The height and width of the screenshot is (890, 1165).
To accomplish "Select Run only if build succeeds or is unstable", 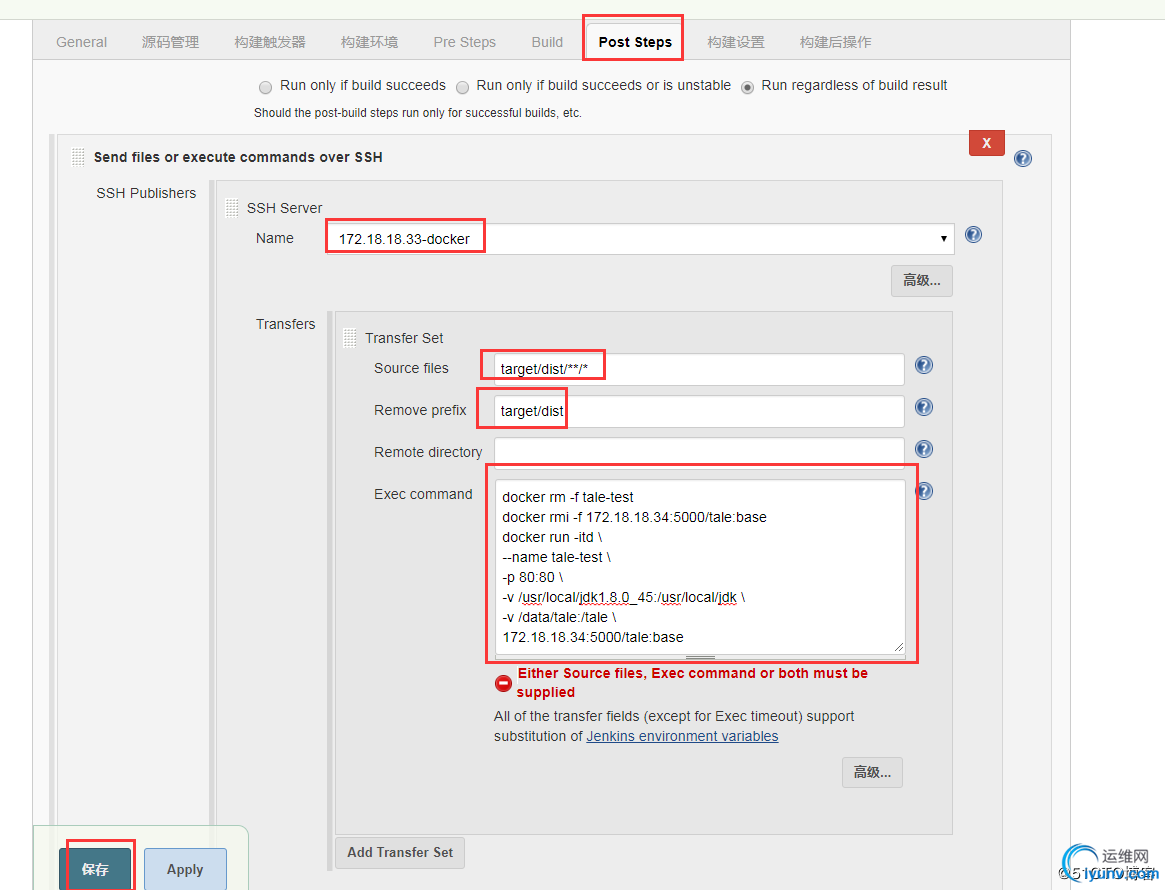I will pos(462,87).
